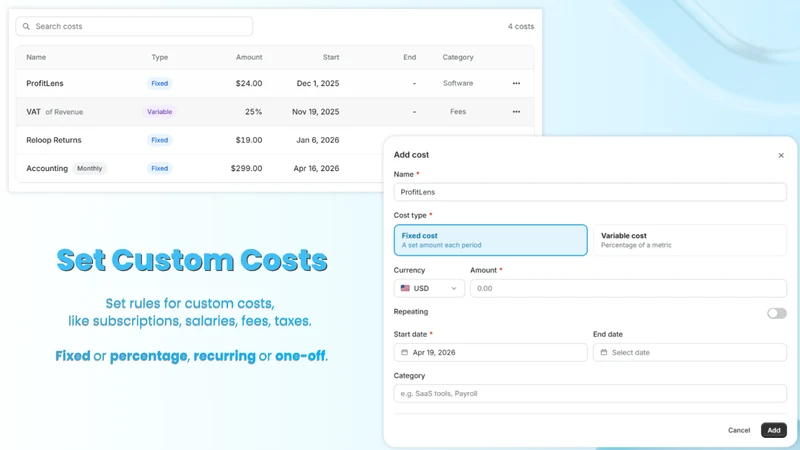Image resolution: width=800 pixels, height=450 pixels.
Task: Select the Accounting row name
Action: pyautogui.click(x=47, y=168)
